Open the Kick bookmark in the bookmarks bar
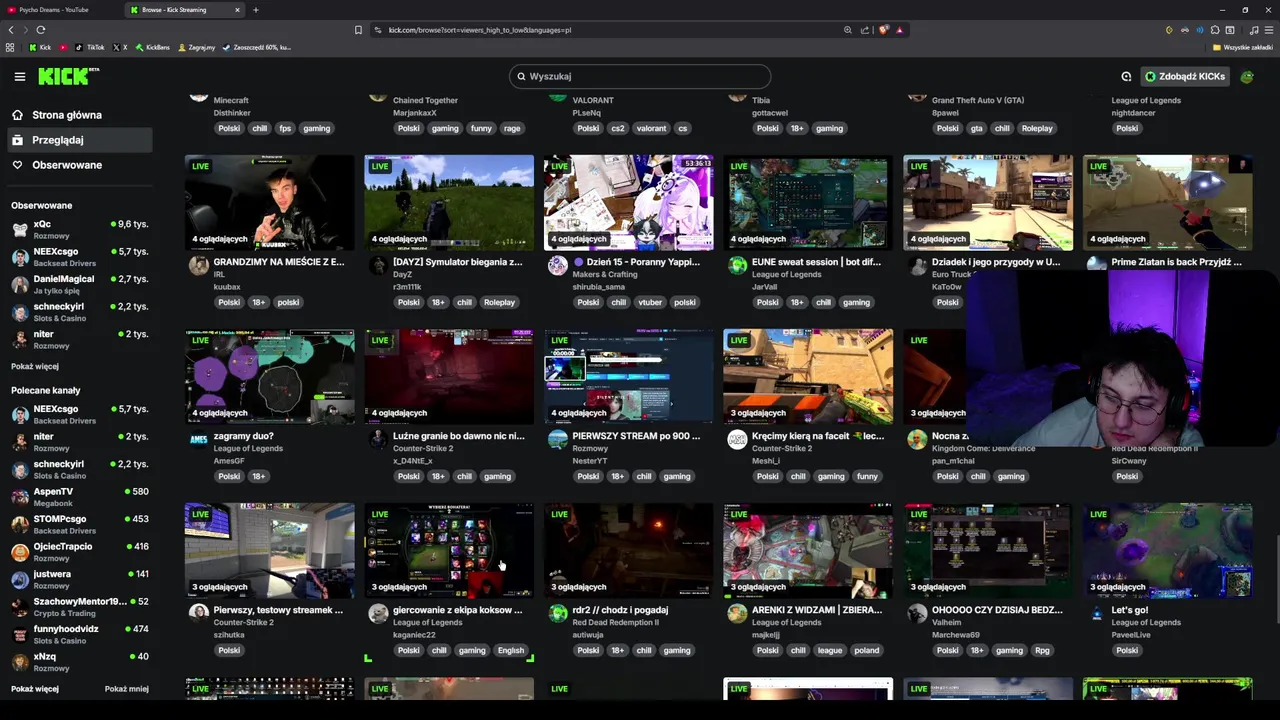Screen dimensions: 1280x720 click(x=40, y=47)
